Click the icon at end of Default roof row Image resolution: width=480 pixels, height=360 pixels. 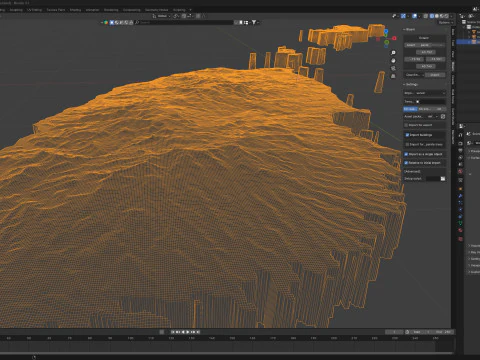[x=443, y=179]
